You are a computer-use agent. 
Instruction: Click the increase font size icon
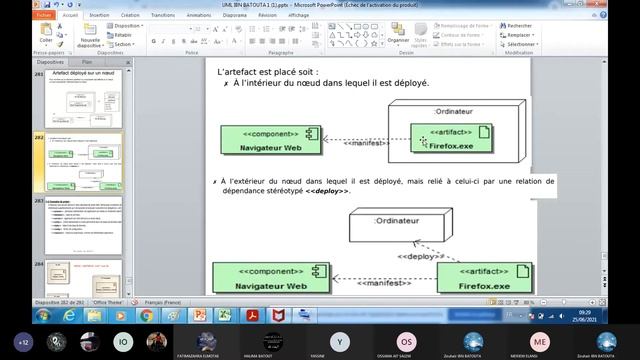[x=215, y=29]
